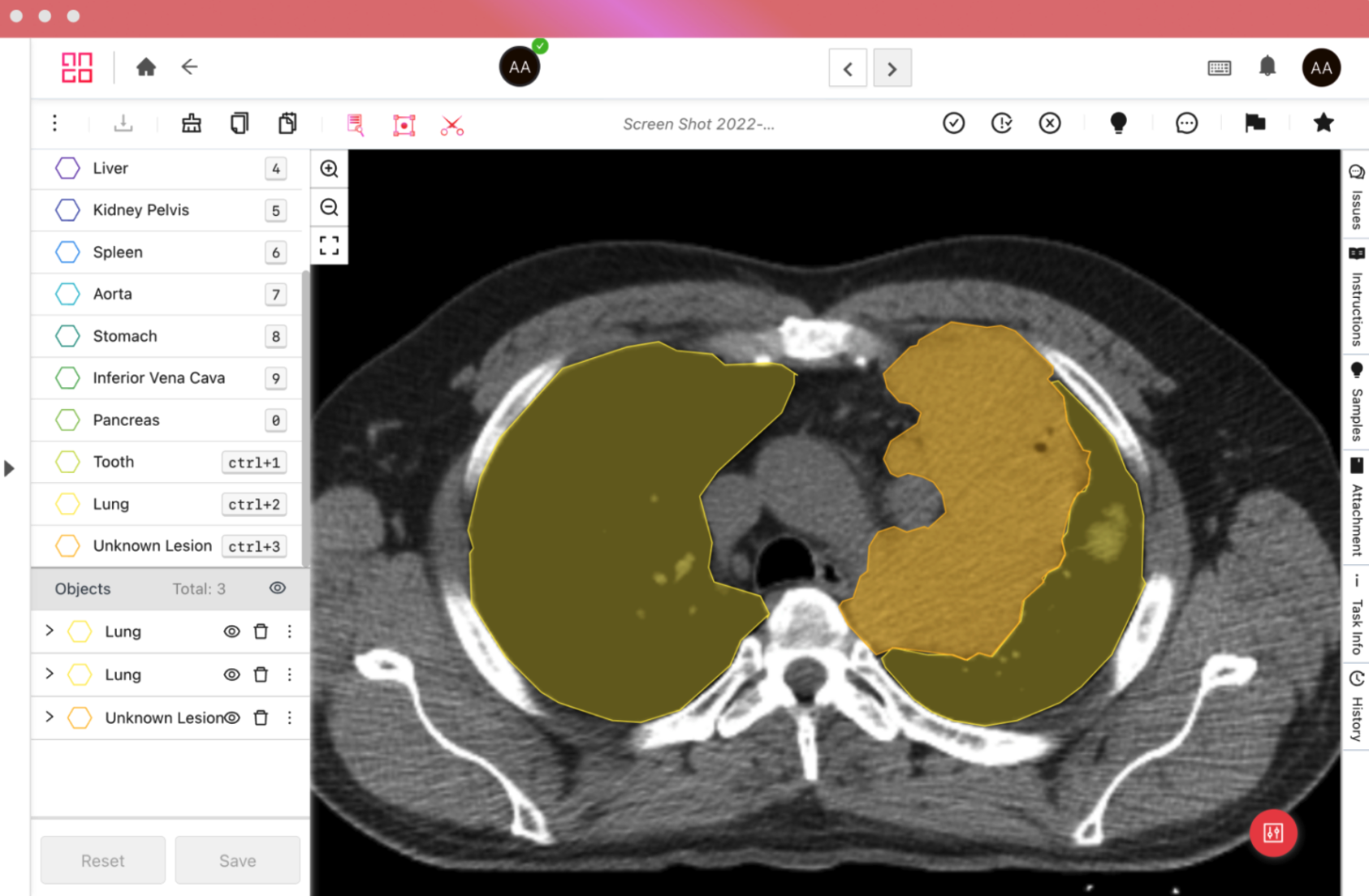1369x896 pixels.
Task: Open the overflow menu for first Lung object
Action: pos(290,631)
